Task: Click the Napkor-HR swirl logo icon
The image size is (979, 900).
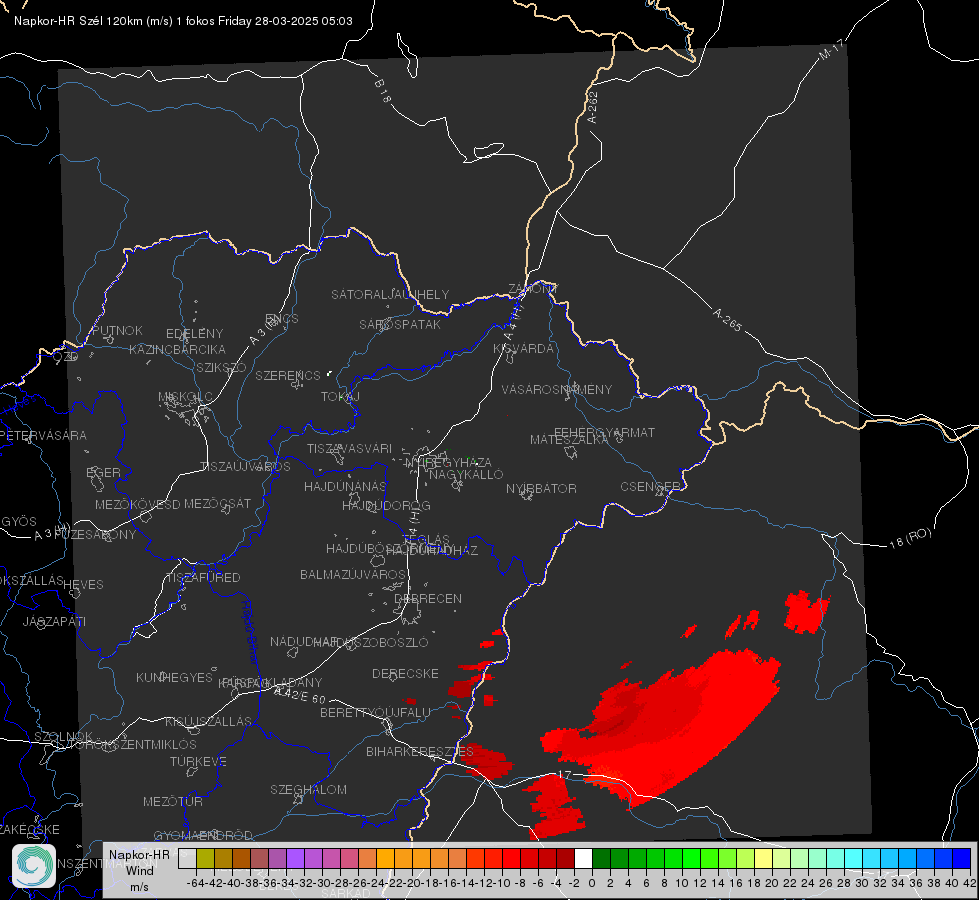Action: pos(34,866)
